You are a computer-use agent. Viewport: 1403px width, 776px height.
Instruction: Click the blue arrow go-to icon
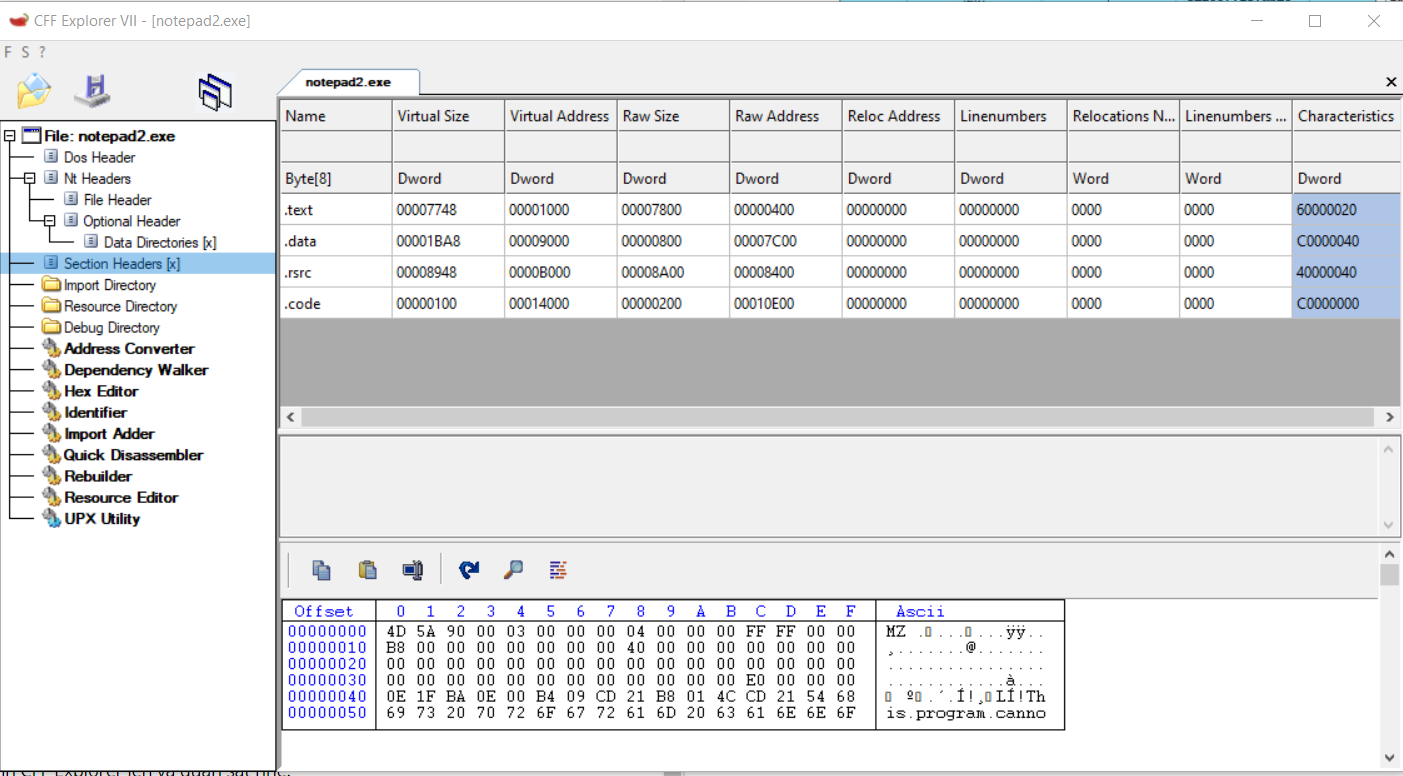coord(468,569)
